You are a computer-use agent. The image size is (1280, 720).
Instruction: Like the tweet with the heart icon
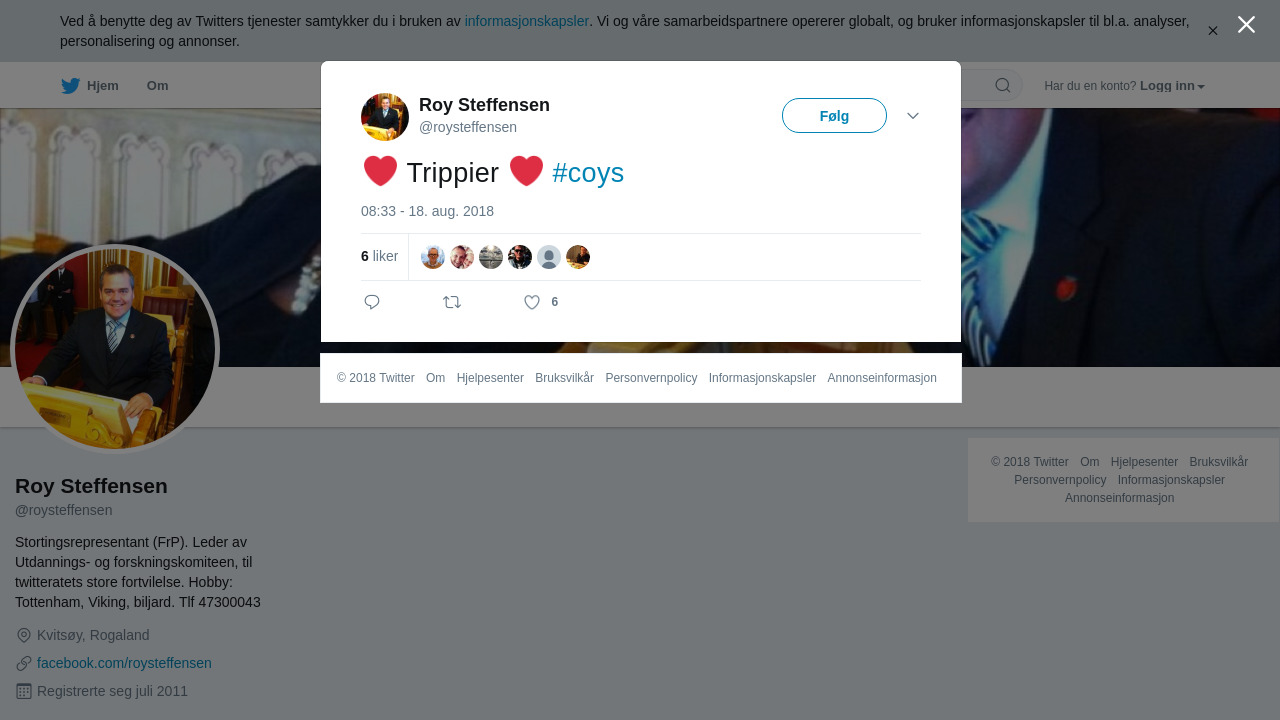[532, 302]
